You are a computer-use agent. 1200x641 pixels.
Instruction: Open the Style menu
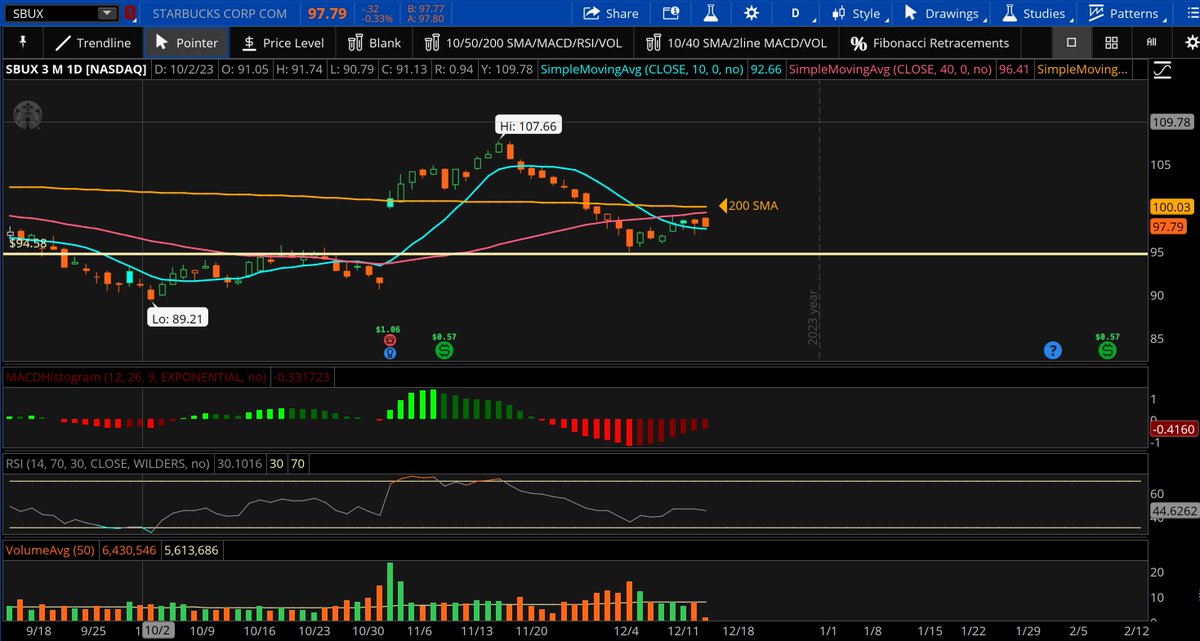click(x=858, y=14)
